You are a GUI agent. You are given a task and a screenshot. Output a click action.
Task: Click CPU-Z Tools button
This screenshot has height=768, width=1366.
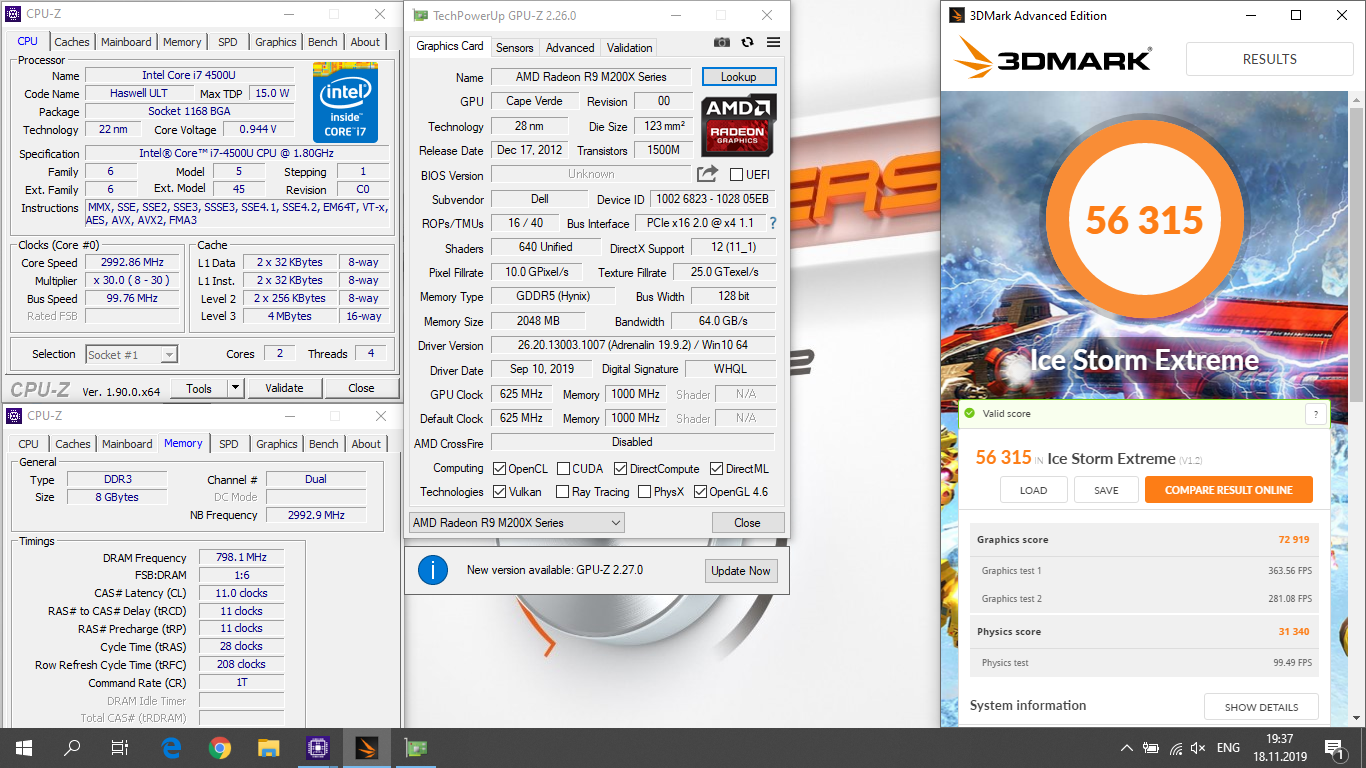pyautogui.click(x=199, y=388)
